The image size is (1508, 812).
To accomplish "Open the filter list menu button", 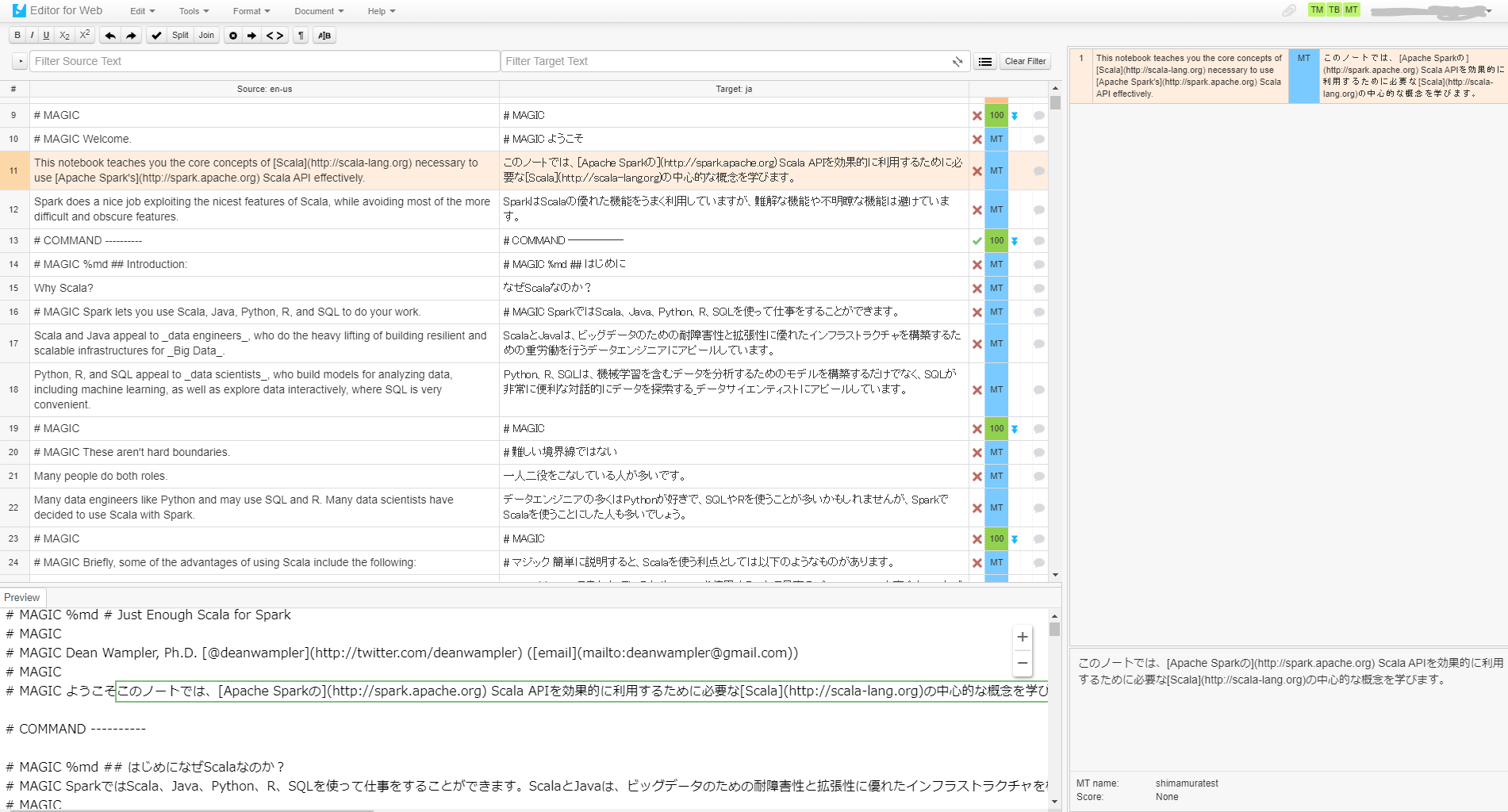I will 985,61.
